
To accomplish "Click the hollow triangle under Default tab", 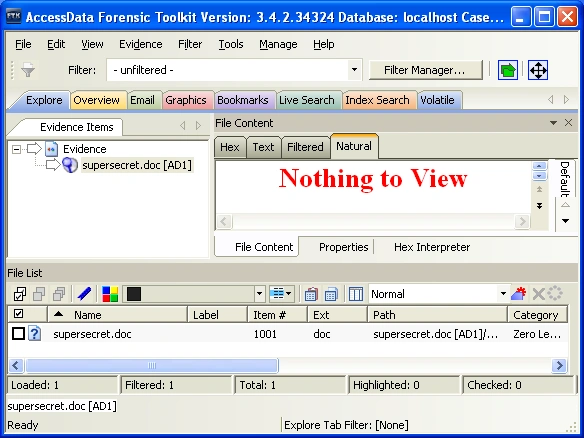I will (565, 205).
